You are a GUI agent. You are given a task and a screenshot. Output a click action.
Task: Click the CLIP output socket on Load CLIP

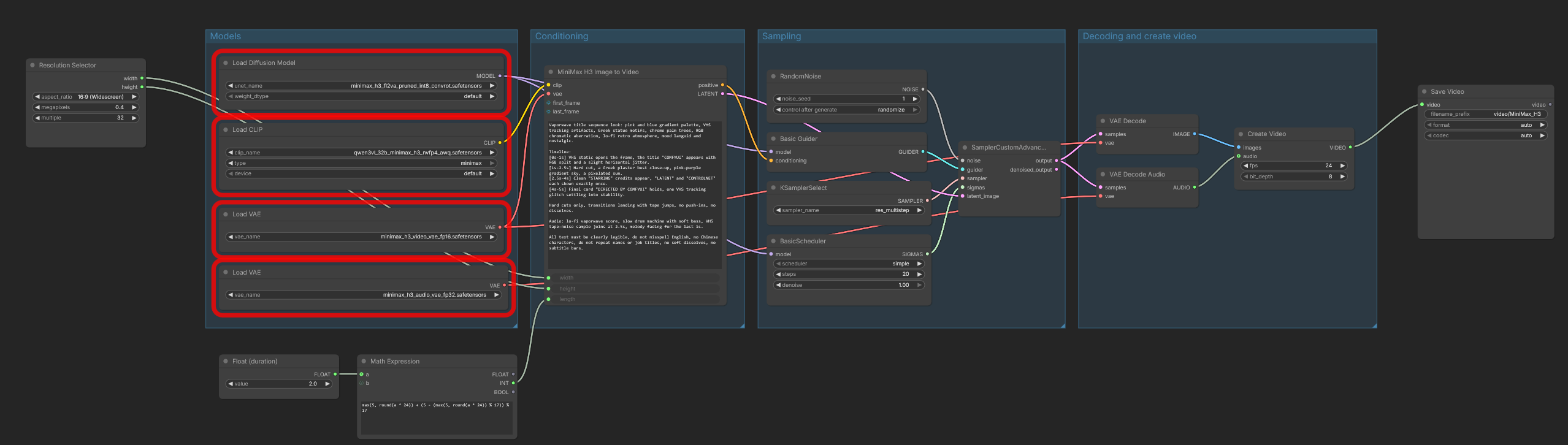500,143
